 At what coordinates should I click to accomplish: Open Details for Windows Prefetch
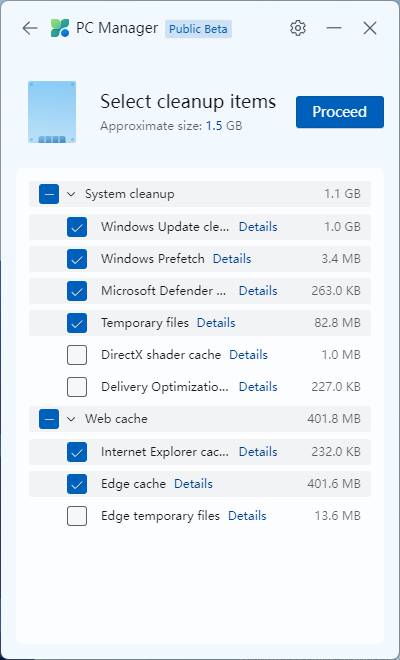pos(232,258)
